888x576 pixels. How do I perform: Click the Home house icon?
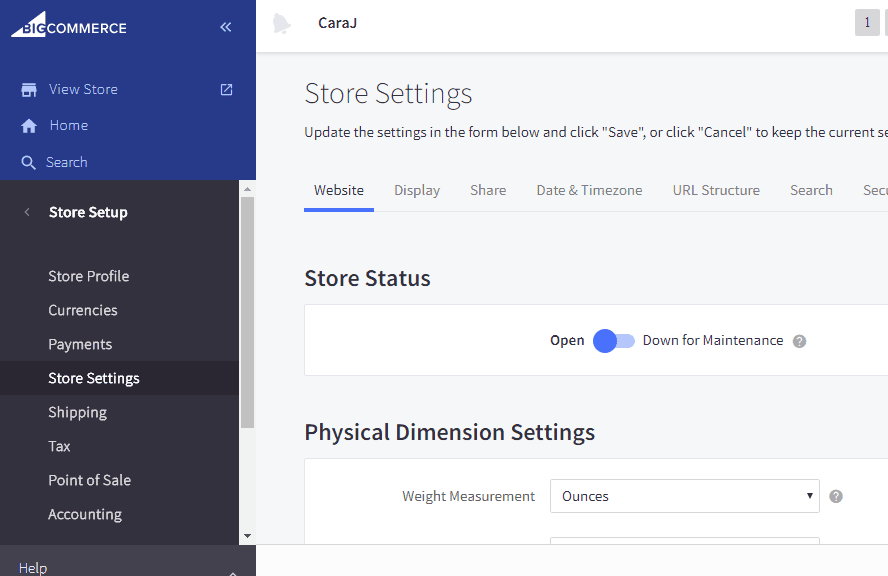point(29,126)
